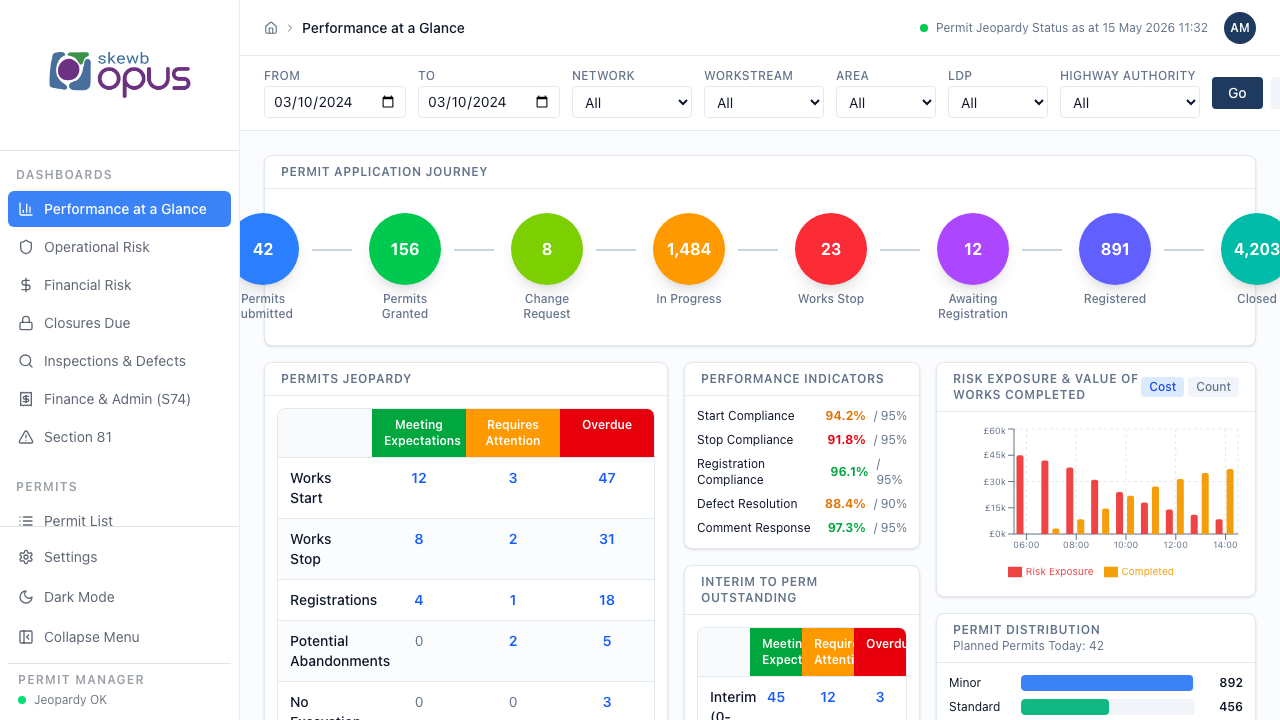Open Inspections & Defects magnifier icon

26,361
